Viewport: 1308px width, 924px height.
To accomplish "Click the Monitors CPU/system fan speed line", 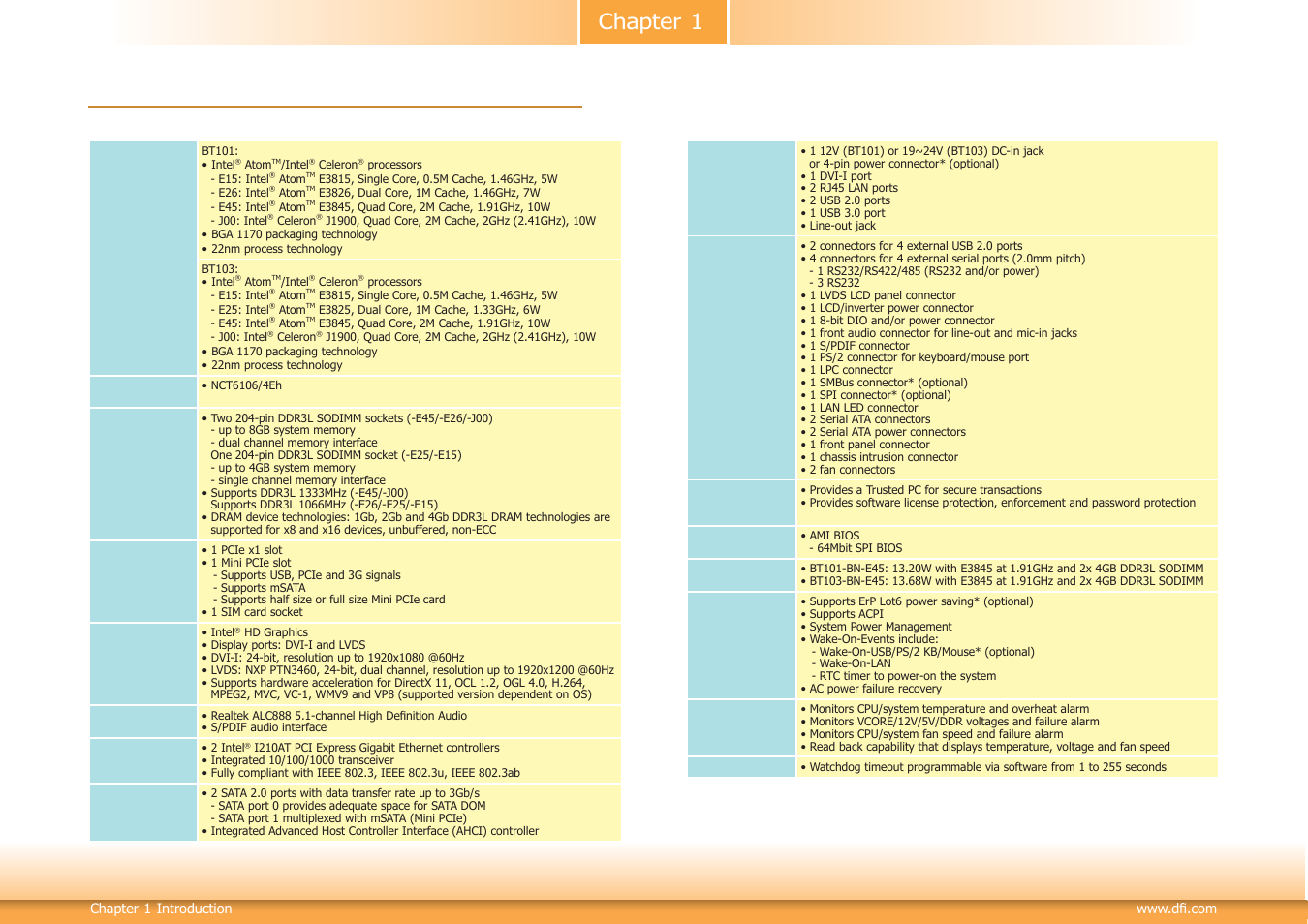I will (x=931, y=734).
